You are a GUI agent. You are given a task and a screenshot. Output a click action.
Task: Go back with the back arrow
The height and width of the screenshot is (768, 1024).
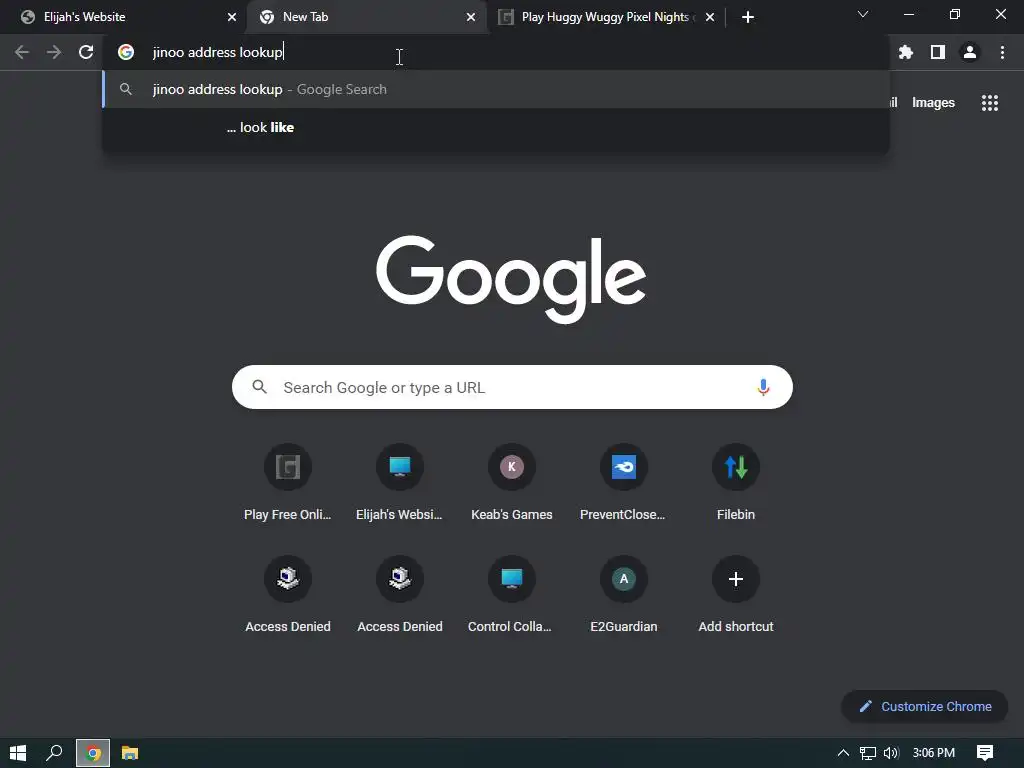pyautogui.click(x=22, y=52)
